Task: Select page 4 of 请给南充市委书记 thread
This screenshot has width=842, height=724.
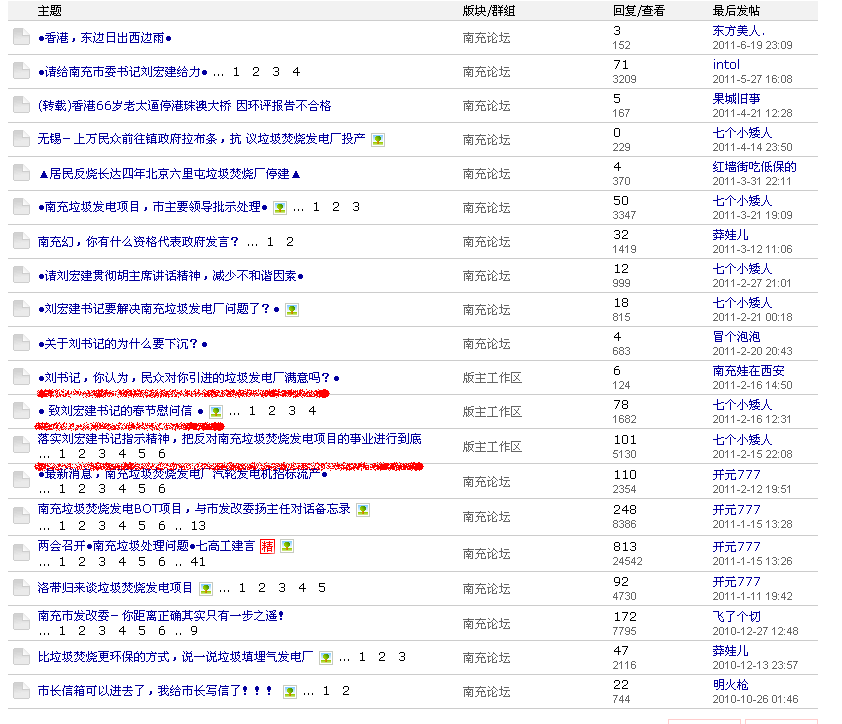Action: 296,72
